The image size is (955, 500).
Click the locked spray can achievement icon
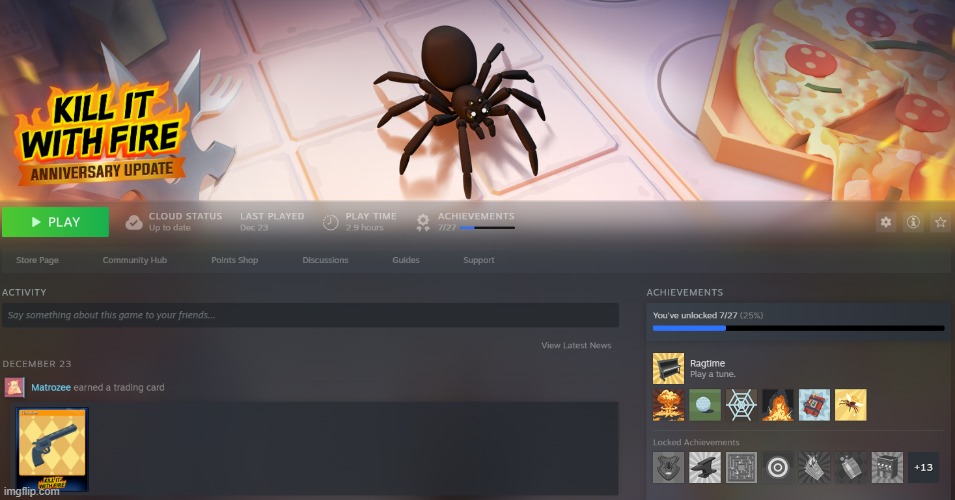click(x=851, y=468)
